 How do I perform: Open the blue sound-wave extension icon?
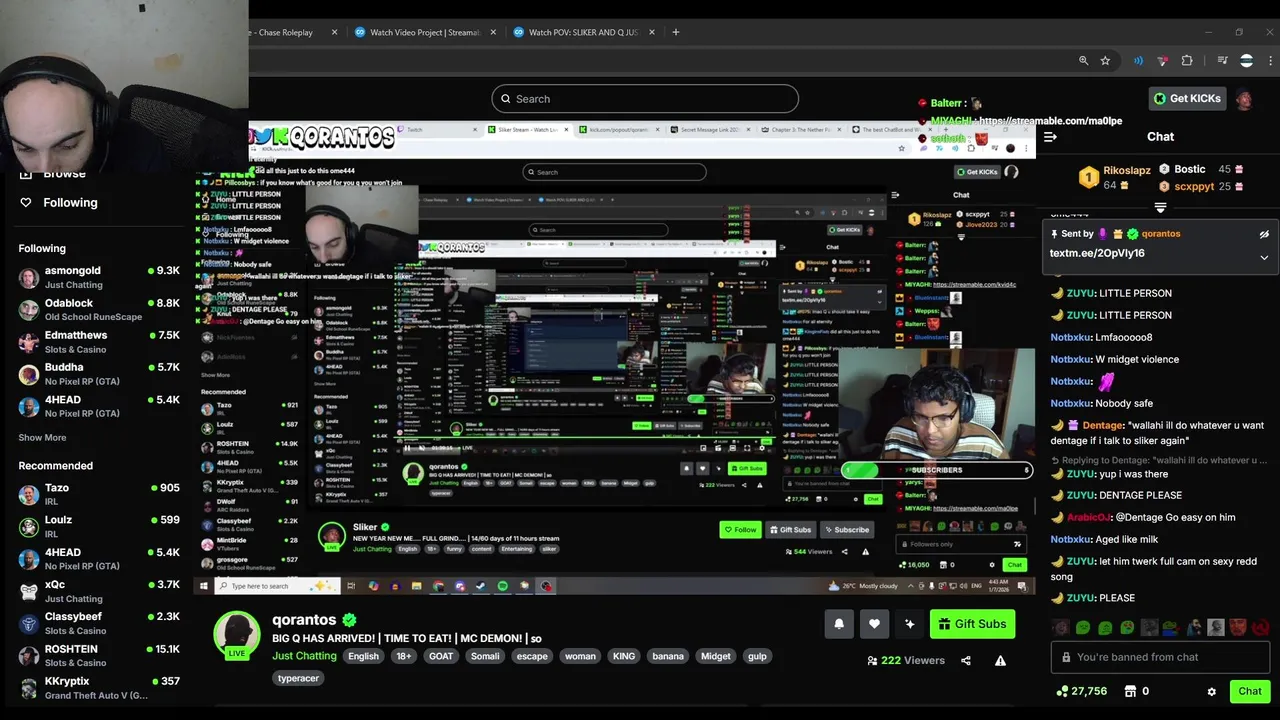coord(1138,61)
